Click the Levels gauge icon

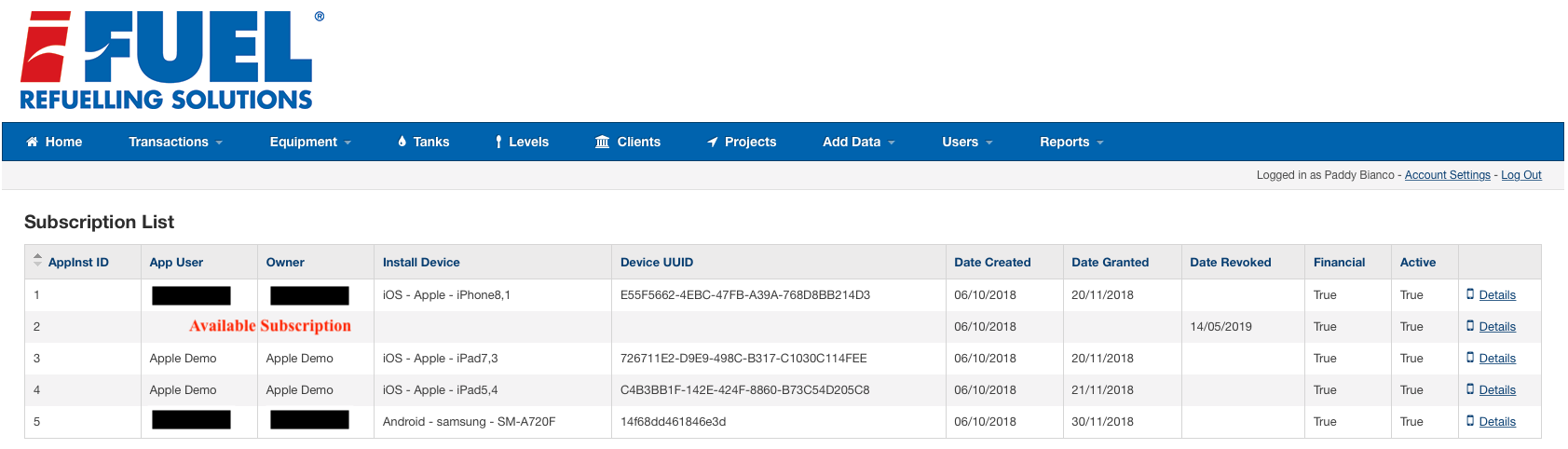pyautogui.click(x=499, y=142)
